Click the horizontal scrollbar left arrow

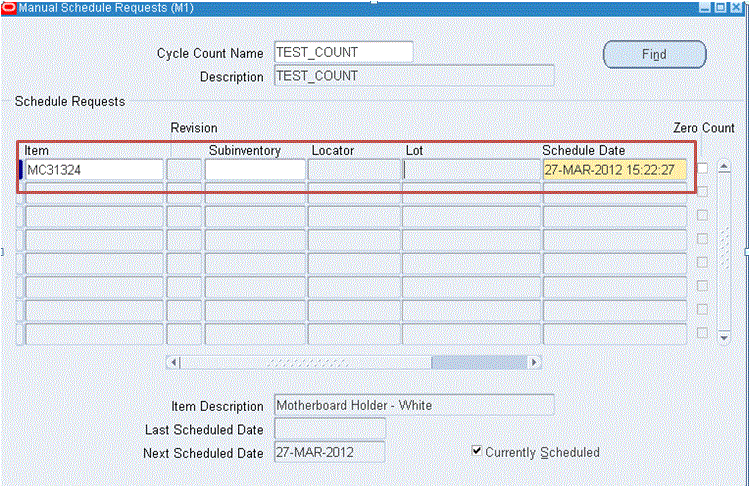click(x=173, y=362)
